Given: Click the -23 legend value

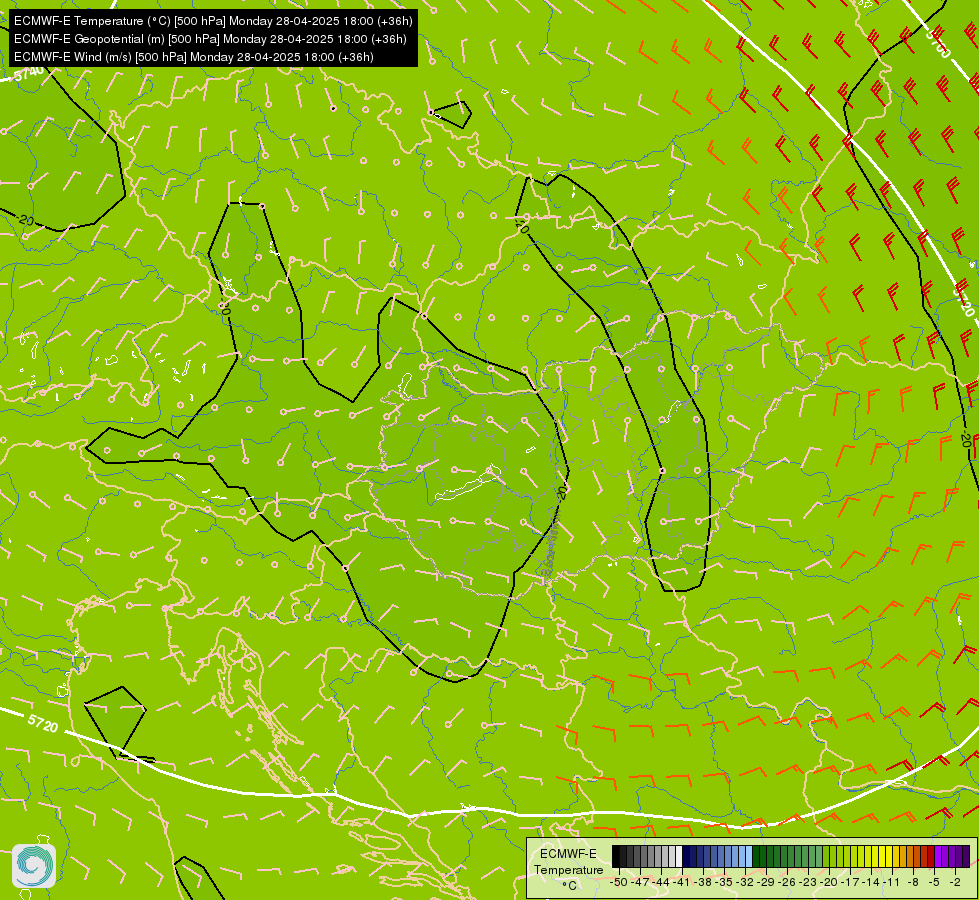Looking at the screenshot, I should tap(809, 882).
